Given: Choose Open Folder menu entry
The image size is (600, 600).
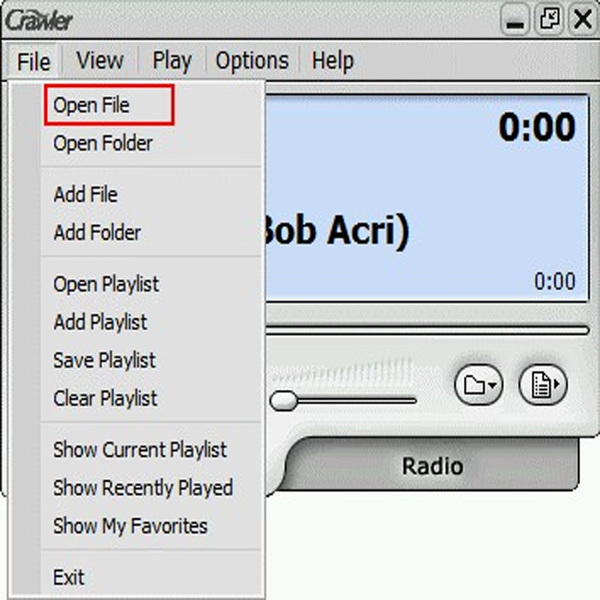Looking at the screenshot, I should click(x=103, y=143).
